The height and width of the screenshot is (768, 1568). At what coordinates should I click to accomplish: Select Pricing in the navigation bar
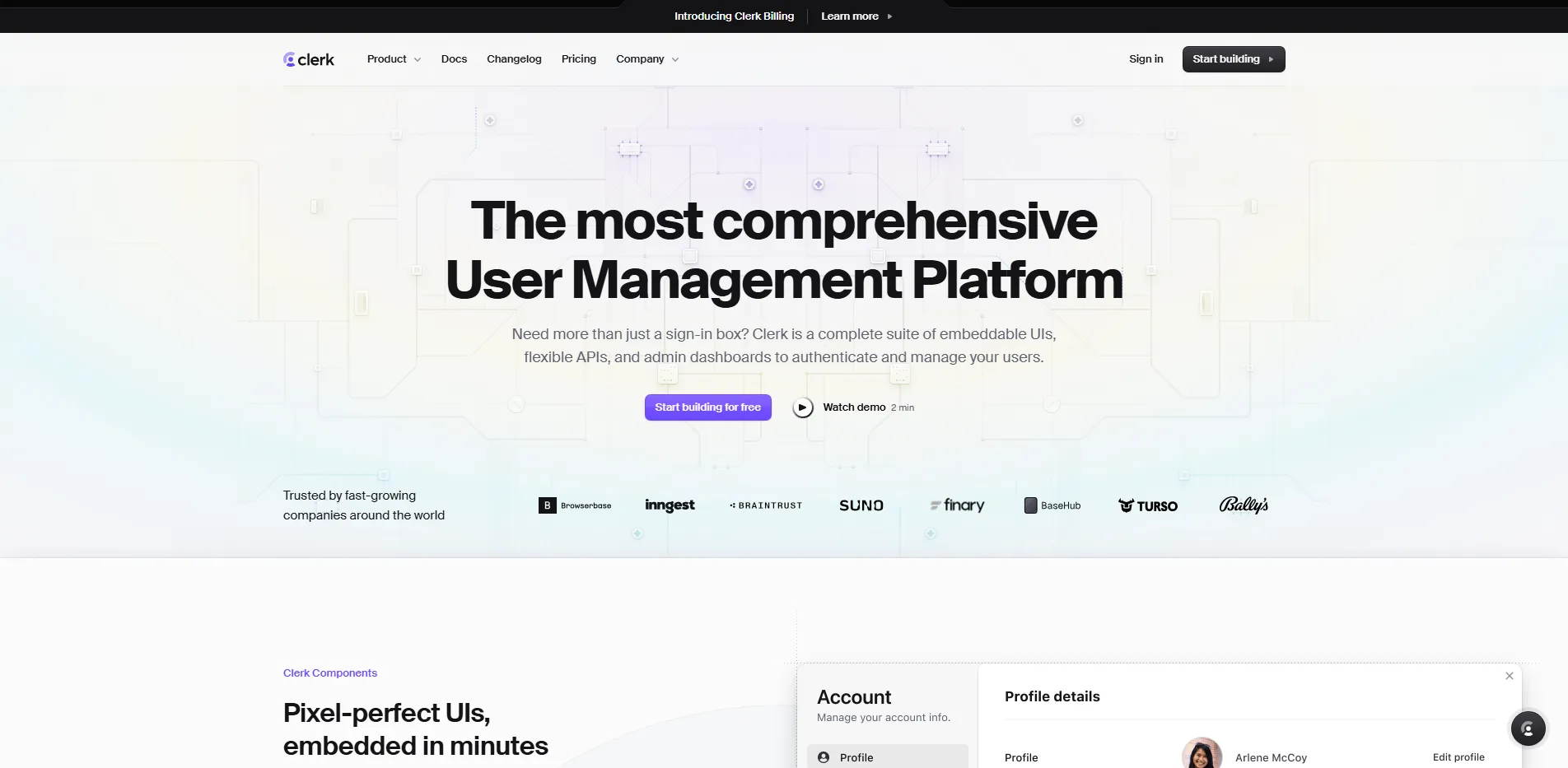(x=578, y=58)
